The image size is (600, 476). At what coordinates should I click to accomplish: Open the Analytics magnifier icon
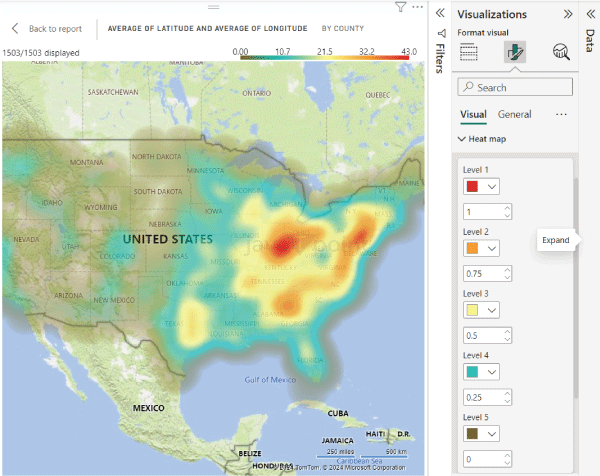coord(561,52)
